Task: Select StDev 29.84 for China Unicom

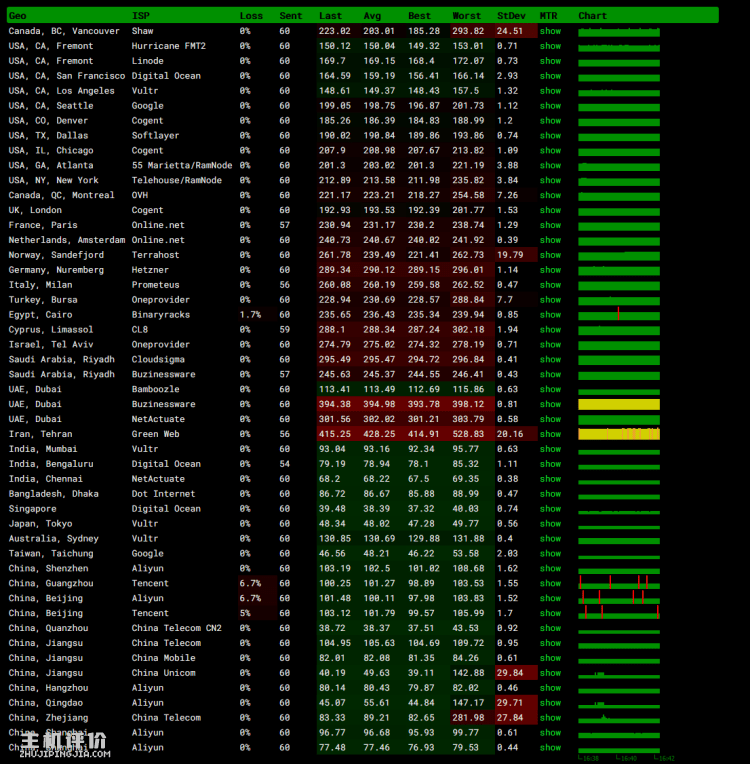Action: 510,673
